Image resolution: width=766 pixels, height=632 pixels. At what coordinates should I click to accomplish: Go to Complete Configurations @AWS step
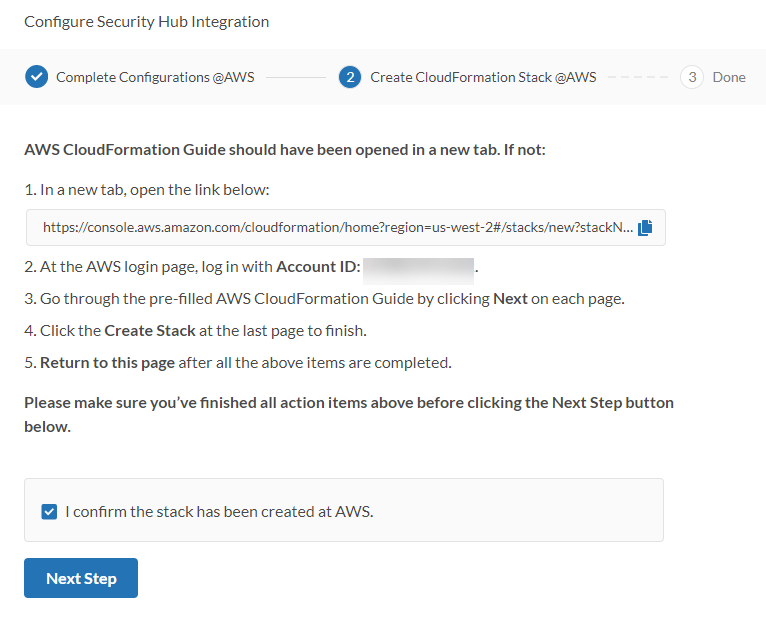(x=154, y=77)
